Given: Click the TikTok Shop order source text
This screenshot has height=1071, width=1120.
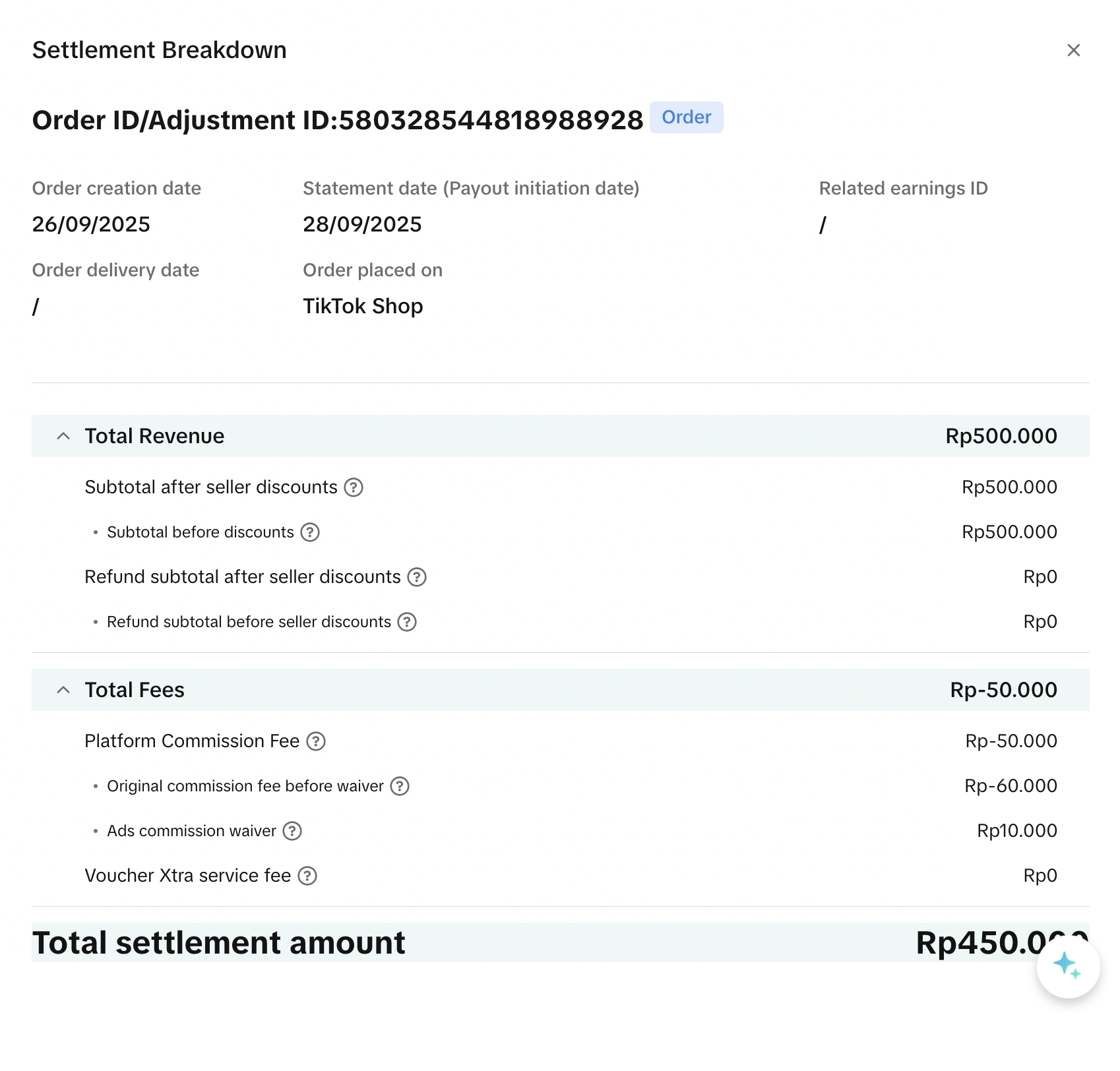Looking at the screenshot, I should coord(363,306).
